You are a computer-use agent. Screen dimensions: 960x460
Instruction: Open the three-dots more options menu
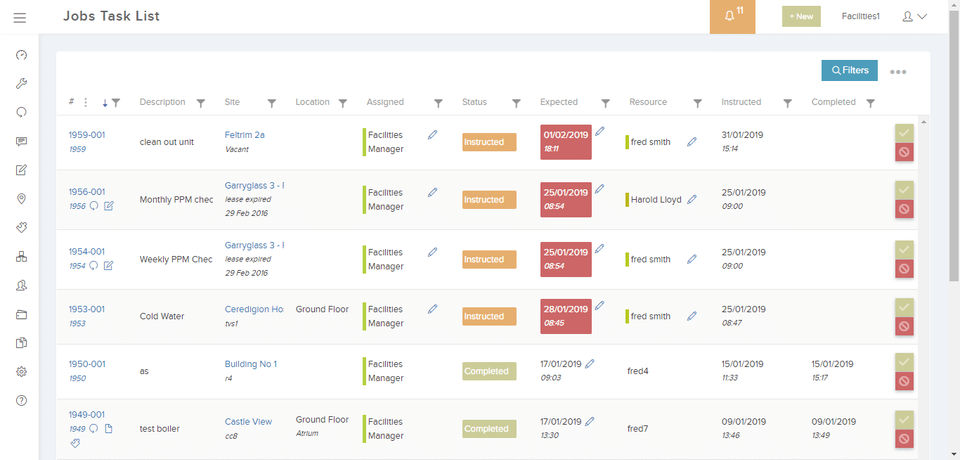(898, 72)
